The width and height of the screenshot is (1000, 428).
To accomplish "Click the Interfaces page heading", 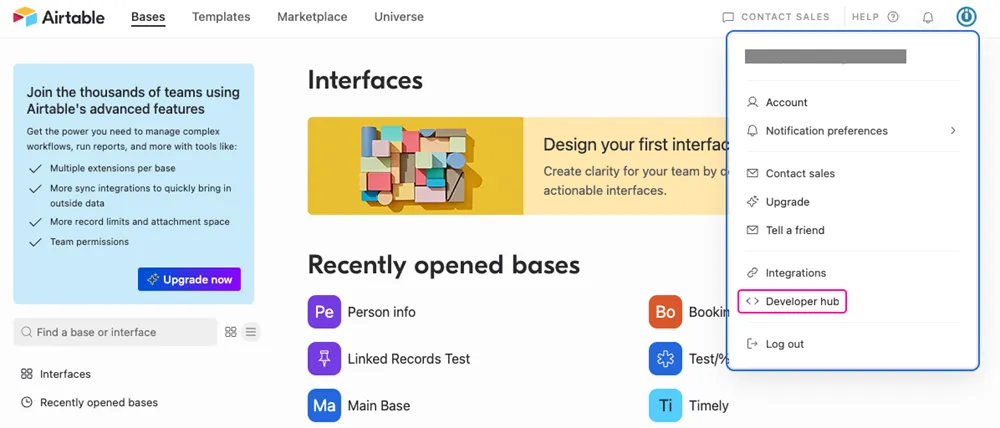I will 365,80.
